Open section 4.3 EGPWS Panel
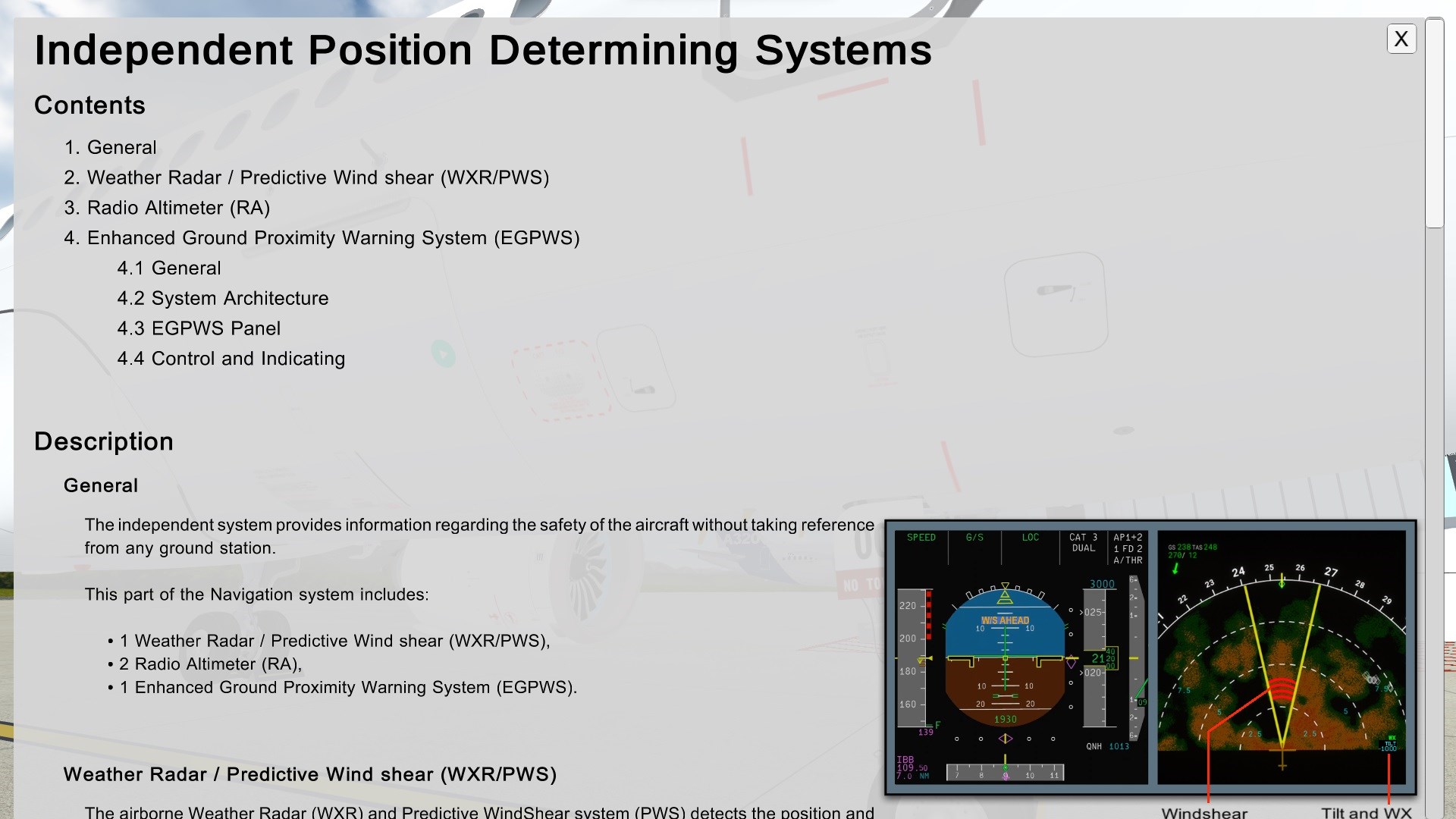1456x819 pixels. pos(199,328)
